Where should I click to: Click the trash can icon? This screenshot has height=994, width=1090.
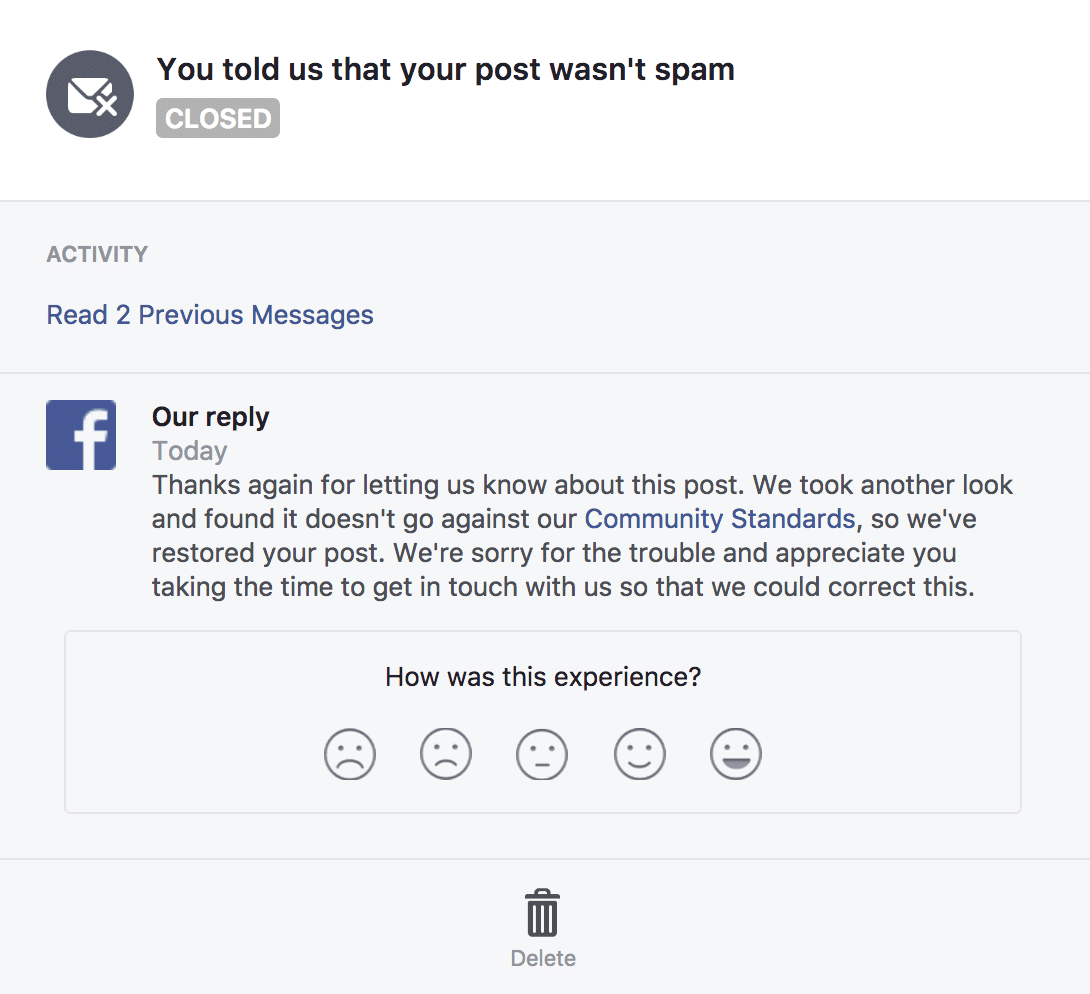(542, 913)
